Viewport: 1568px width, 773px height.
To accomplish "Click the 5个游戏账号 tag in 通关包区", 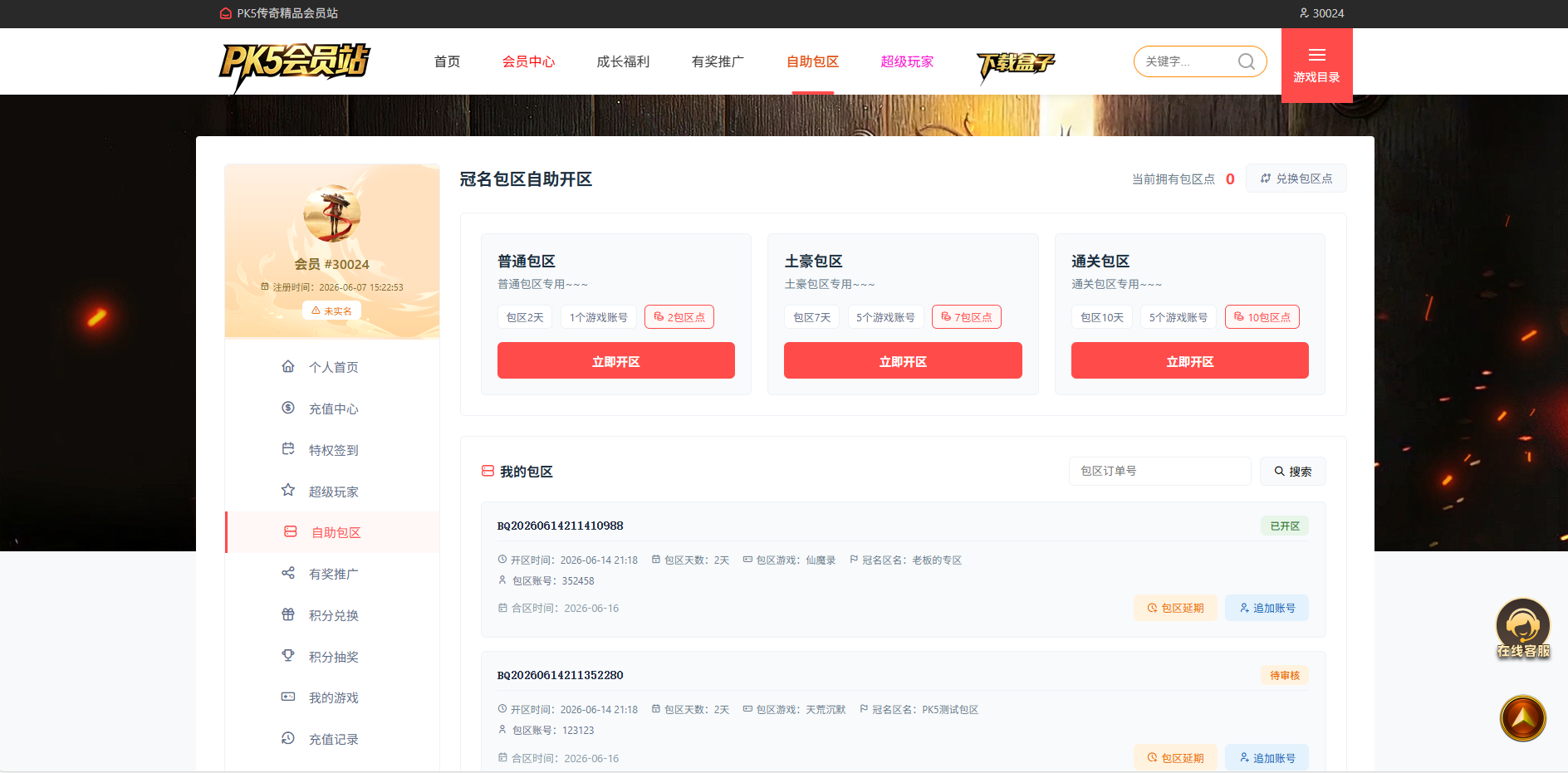I will (1178, 317).
